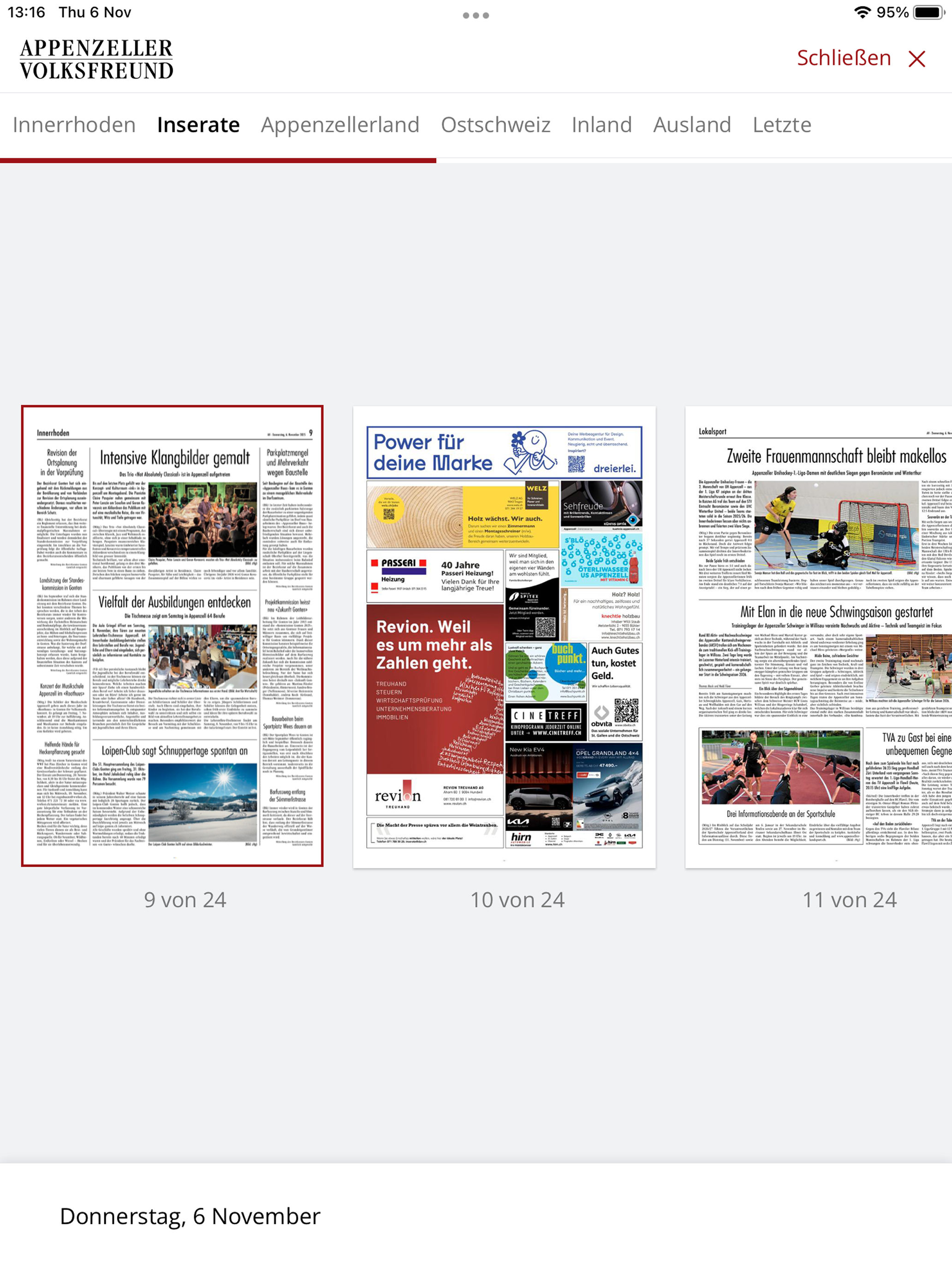
Task: Tap 'Power für deine Marke' advertisement
Action: pos(505,452)
